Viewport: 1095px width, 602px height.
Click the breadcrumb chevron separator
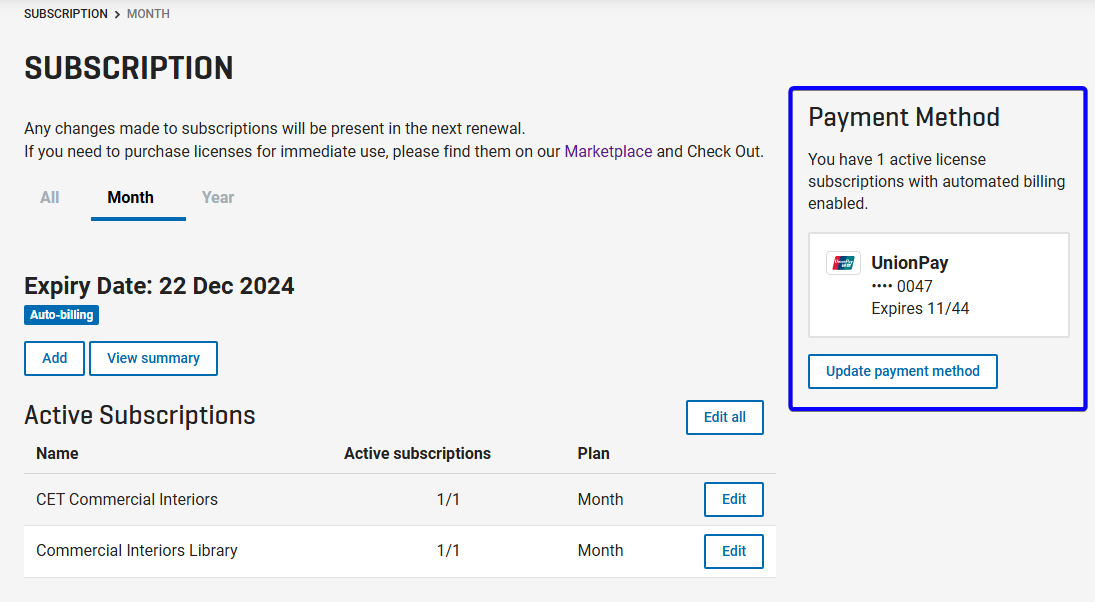117,15
